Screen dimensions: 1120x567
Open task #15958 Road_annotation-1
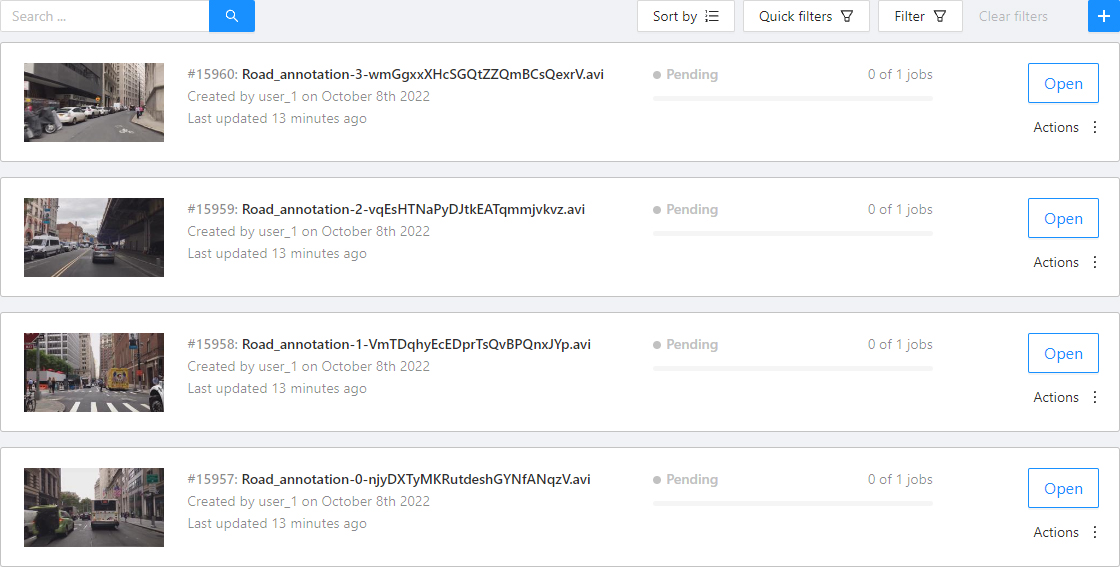pos(1062,354)
